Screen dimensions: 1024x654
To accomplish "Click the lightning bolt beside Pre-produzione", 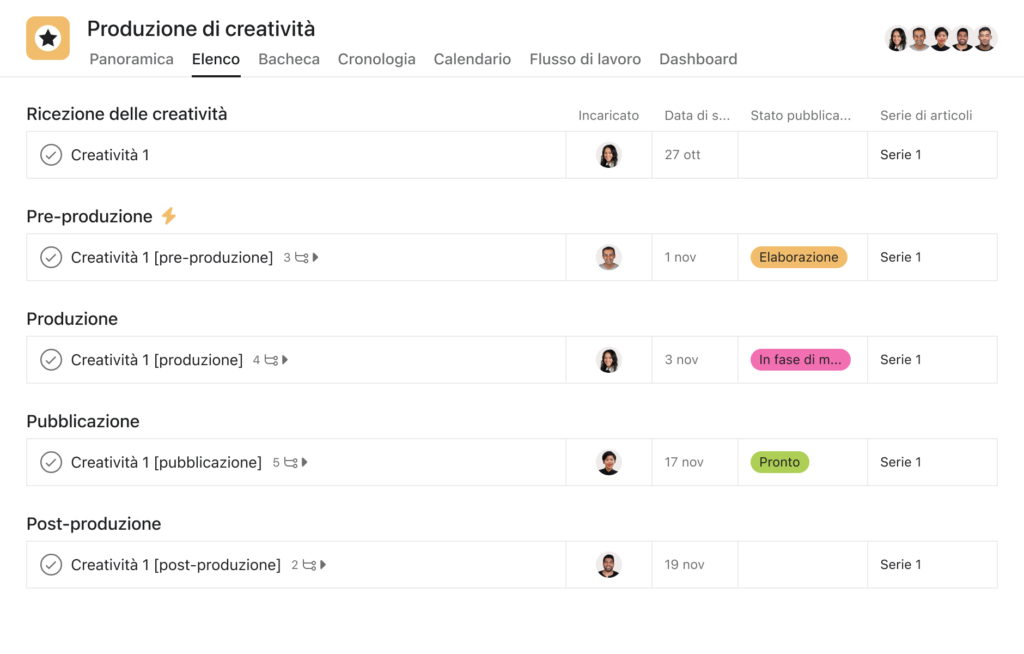I will click(x=169, y=216).
